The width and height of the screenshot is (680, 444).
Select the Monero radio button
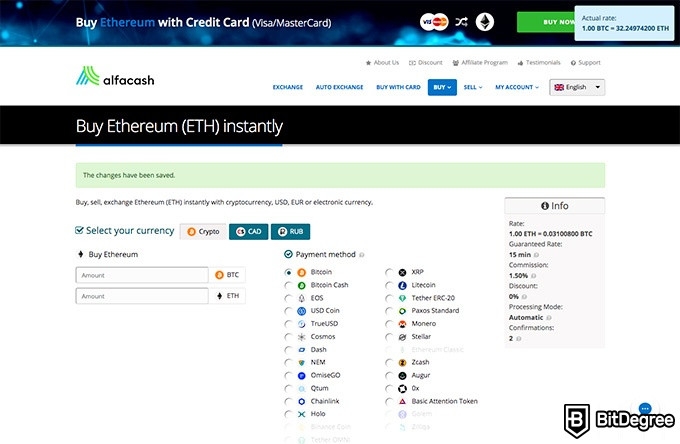click(x=389, y=324)
